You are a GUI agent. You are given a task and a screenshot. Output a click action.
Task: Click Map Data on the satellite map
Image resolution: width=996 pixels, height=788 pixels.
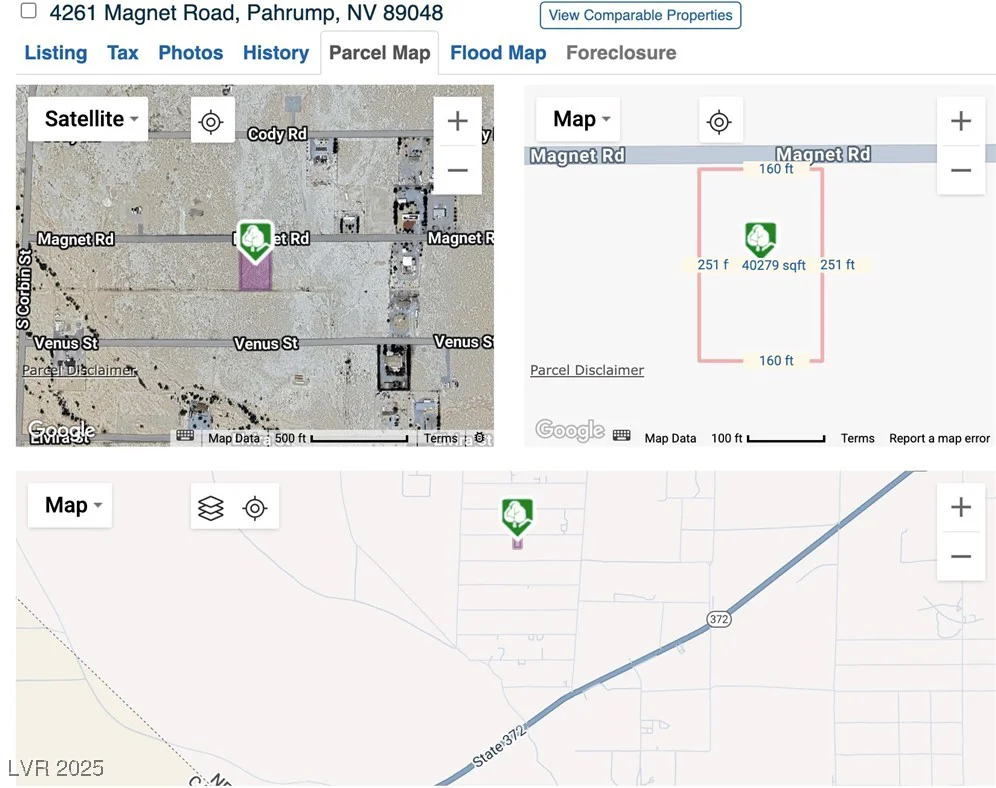pyautogui.click(x=233, y=438)
